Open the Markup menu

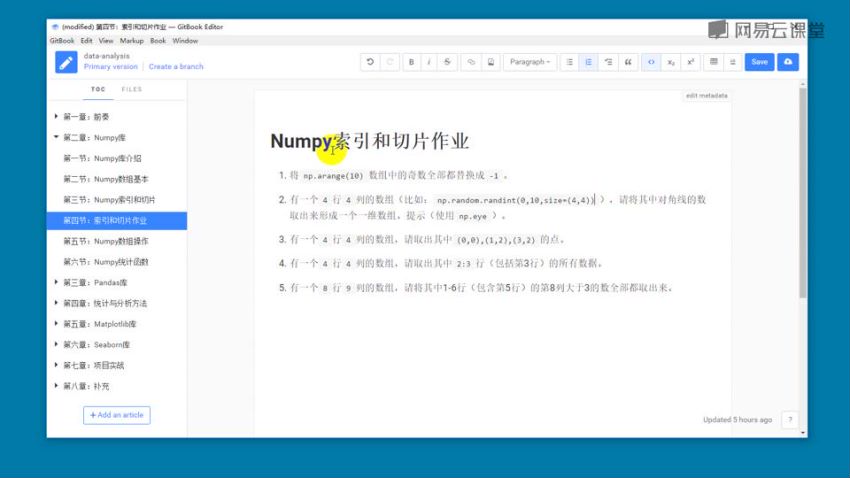pyautogui.click(x=132, y=41)
